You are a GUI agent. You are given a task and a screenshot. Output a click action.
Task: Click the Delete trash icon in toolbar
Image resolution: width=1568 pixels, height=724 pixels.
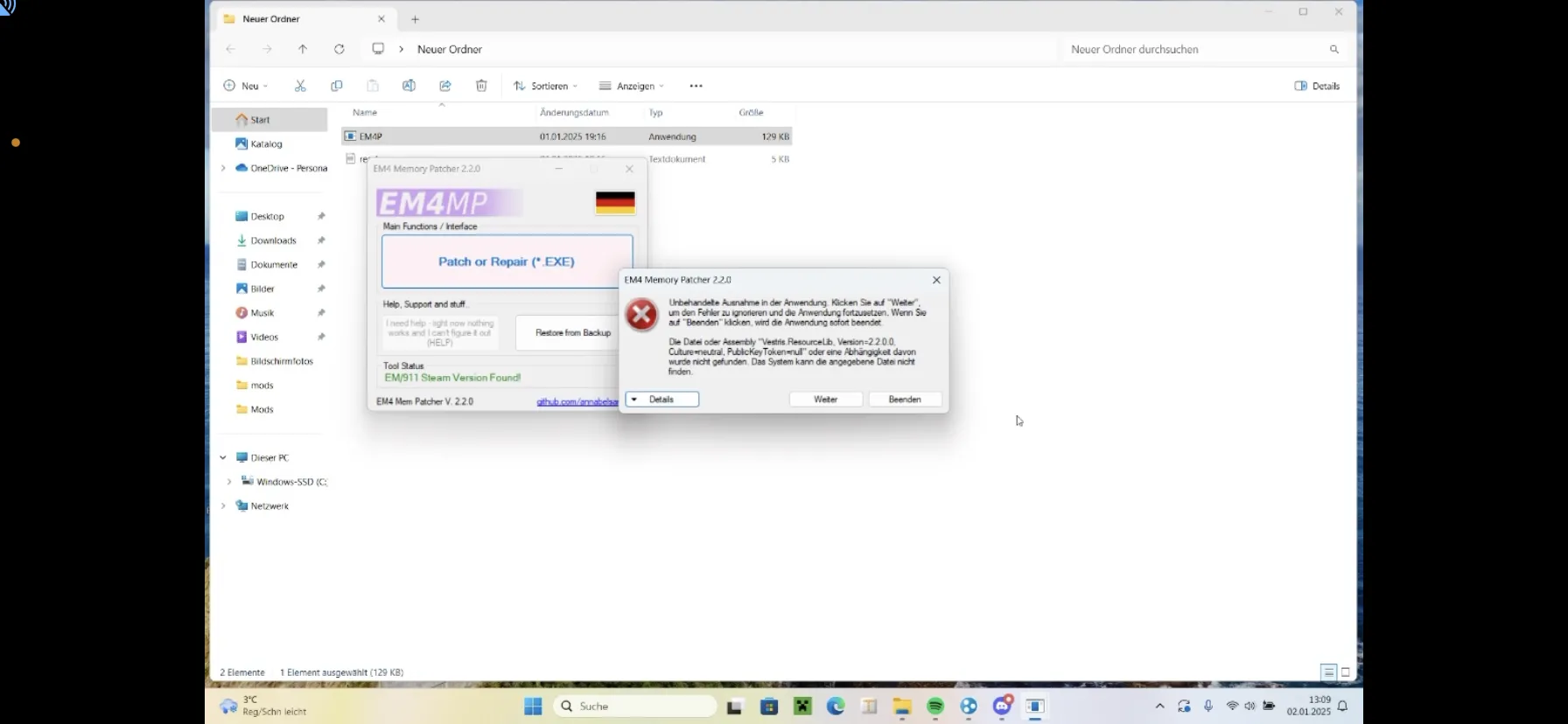(481, 86)
